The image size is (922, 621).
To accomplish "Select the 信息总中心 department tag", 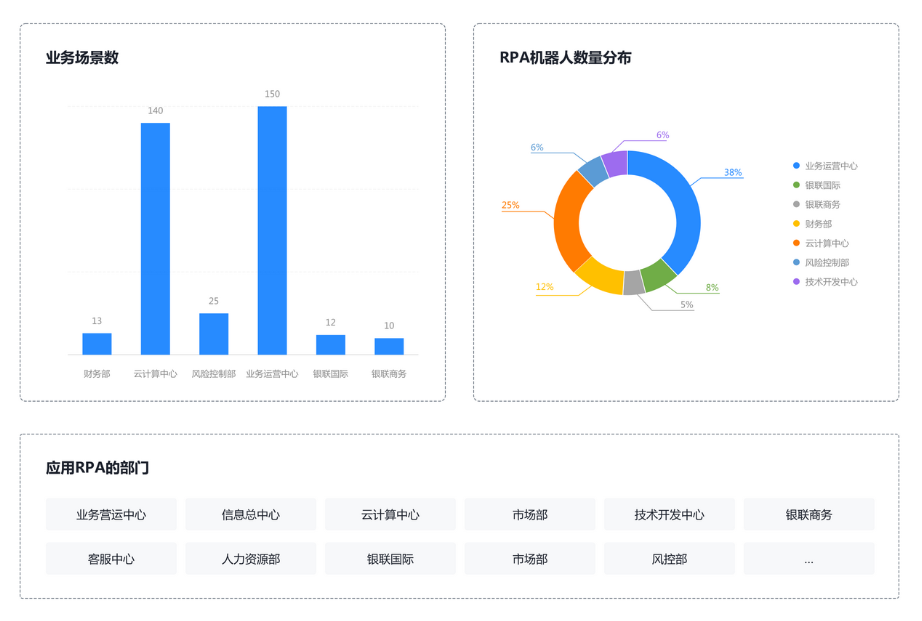I will pyautogui.click(x=251, y=515).
